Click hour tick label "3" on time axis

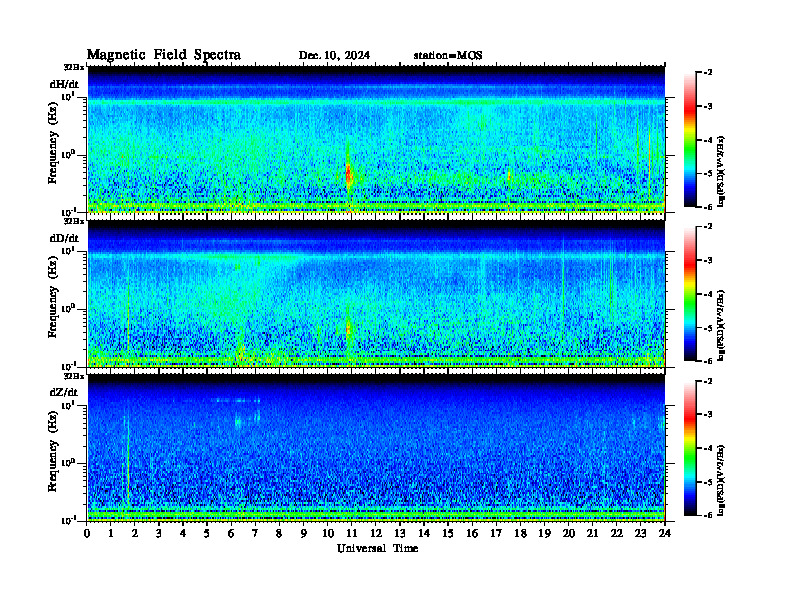(x=159, y=533)
